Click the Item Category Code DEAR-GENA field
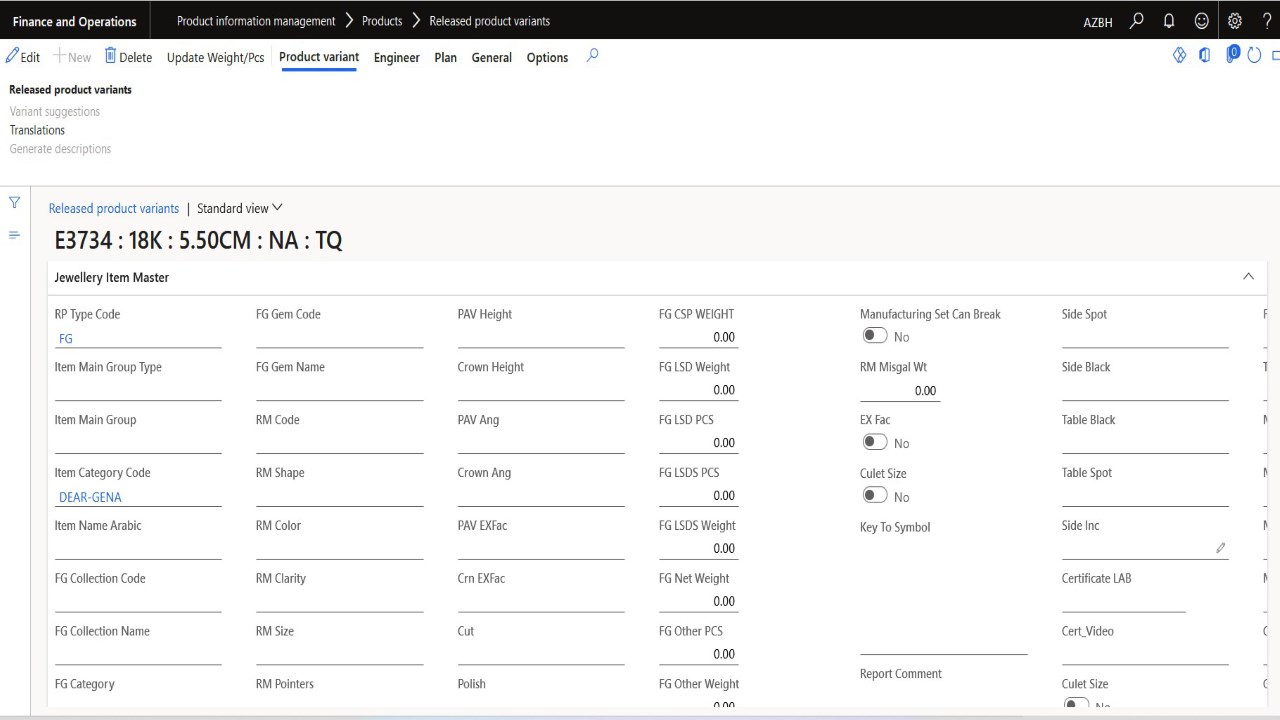1280x720 pixels. (x=138, y=496)
